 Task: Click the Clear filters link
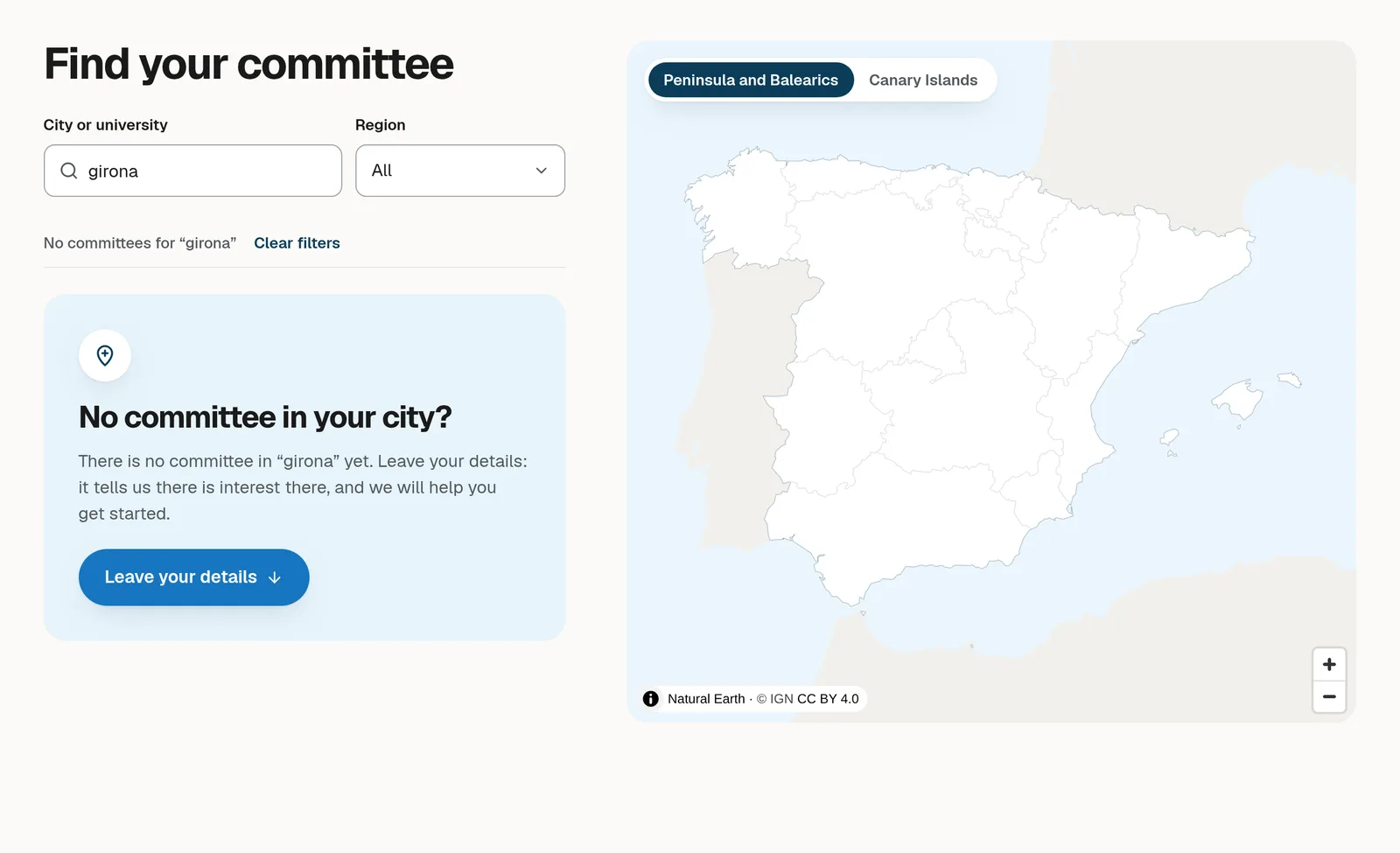[297, 243]
